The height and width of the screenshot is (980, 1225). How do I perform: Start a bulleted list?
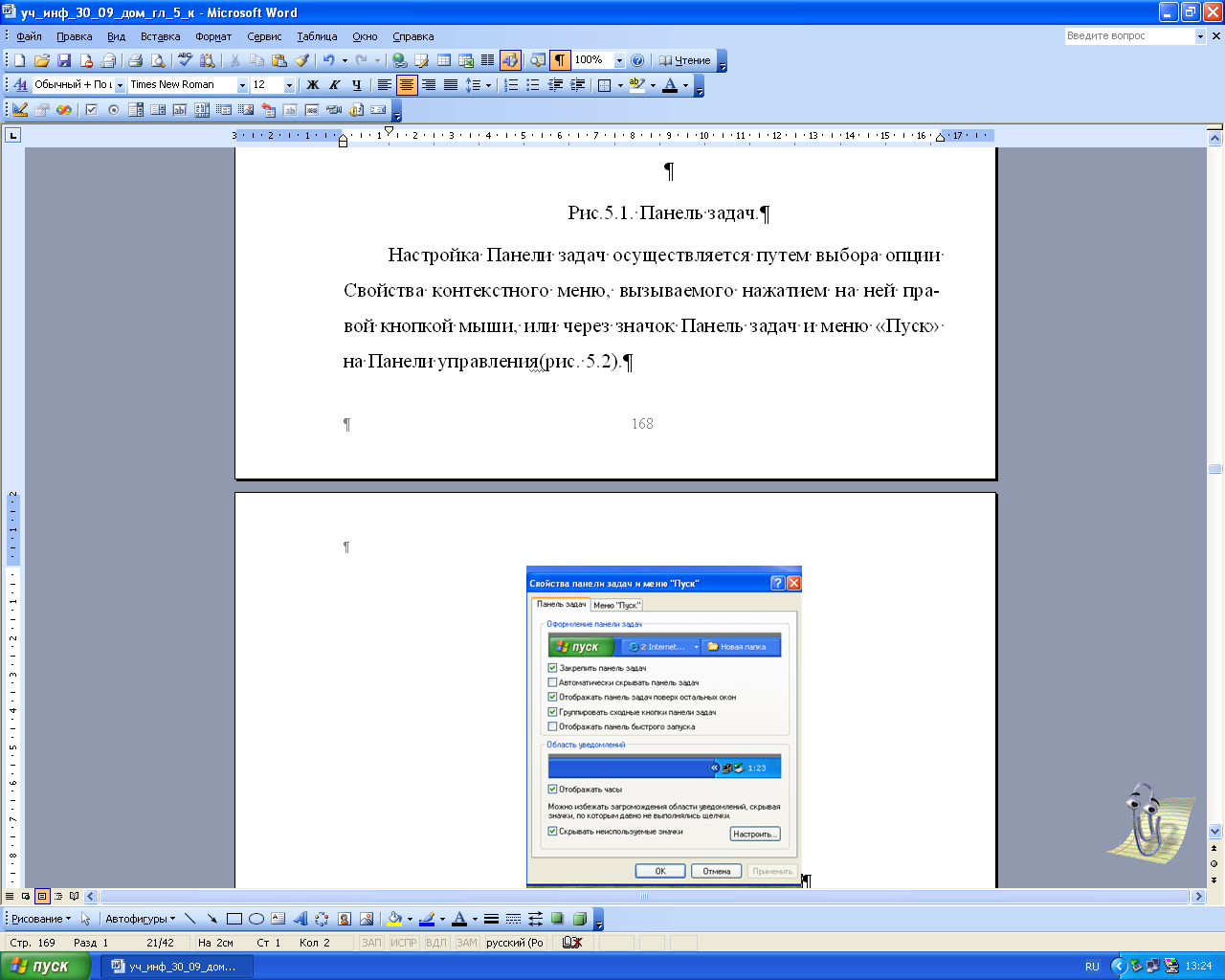[533, 85]
